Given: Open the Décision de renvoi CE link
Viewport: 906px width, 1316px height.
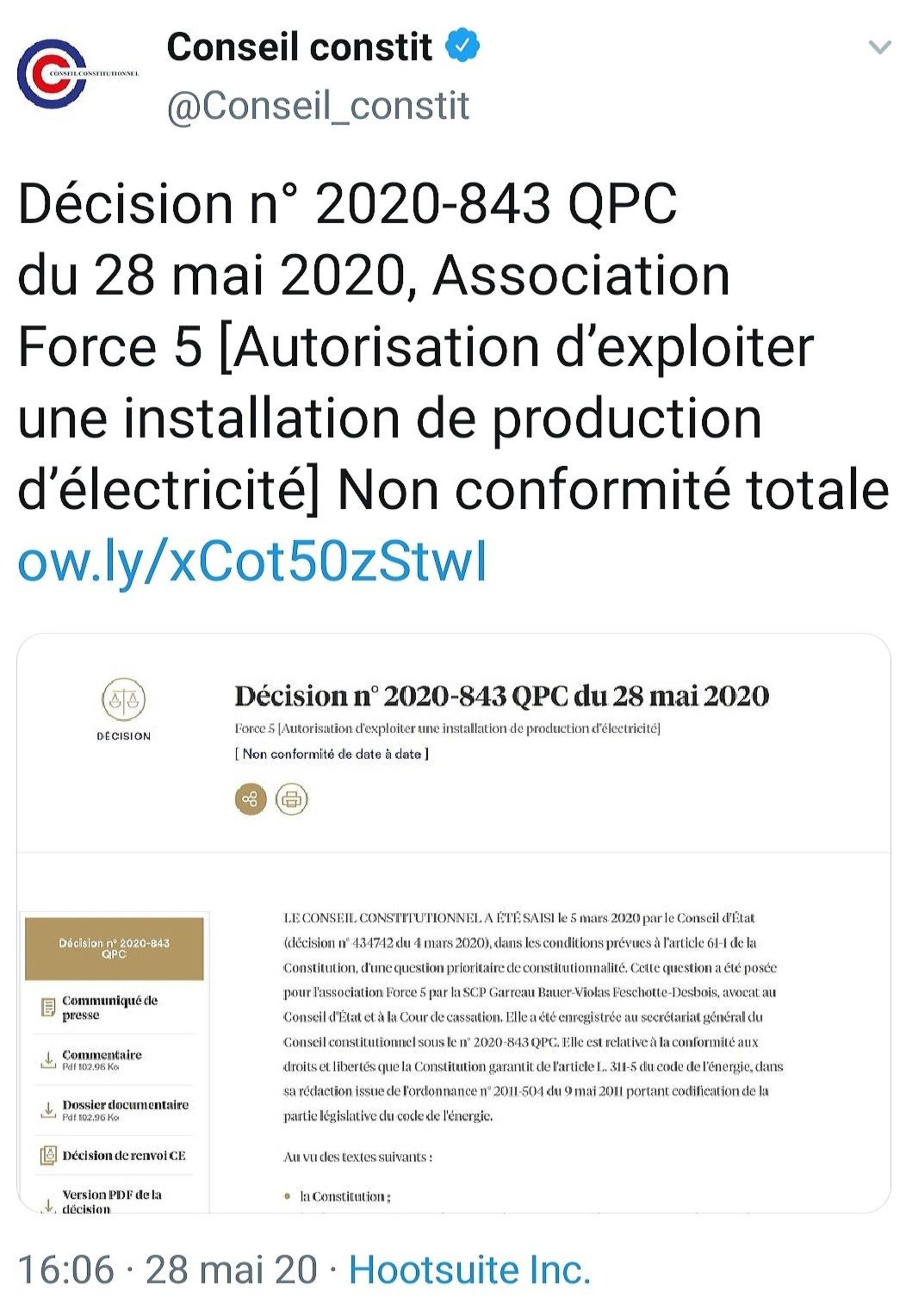Looking at the screenshot, I should tap(124, 1155).
